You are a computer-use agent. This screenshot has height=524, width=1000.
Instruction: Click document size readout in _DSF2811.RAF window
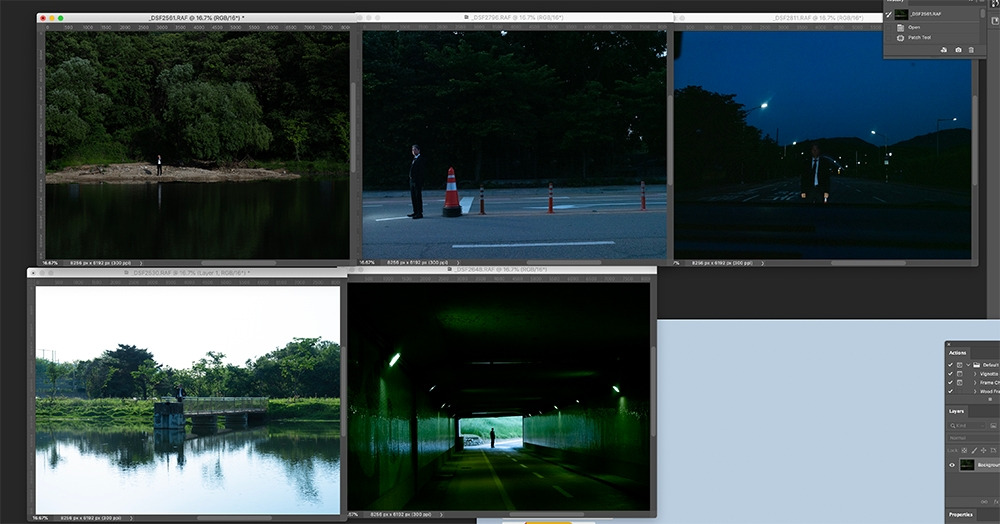click(722, 263)
